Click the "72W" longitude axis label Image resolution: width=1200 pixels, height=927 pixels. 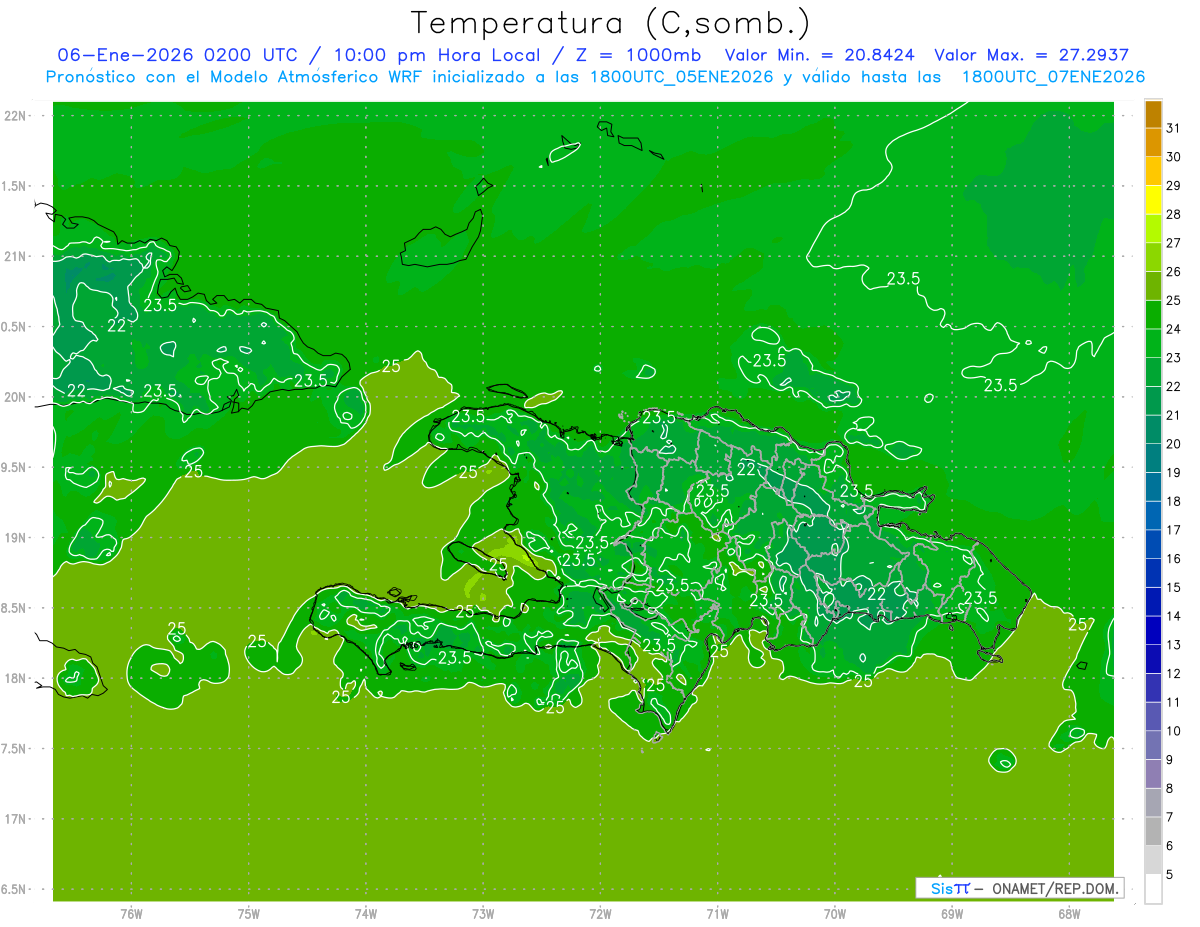click(x=600, y=914)
